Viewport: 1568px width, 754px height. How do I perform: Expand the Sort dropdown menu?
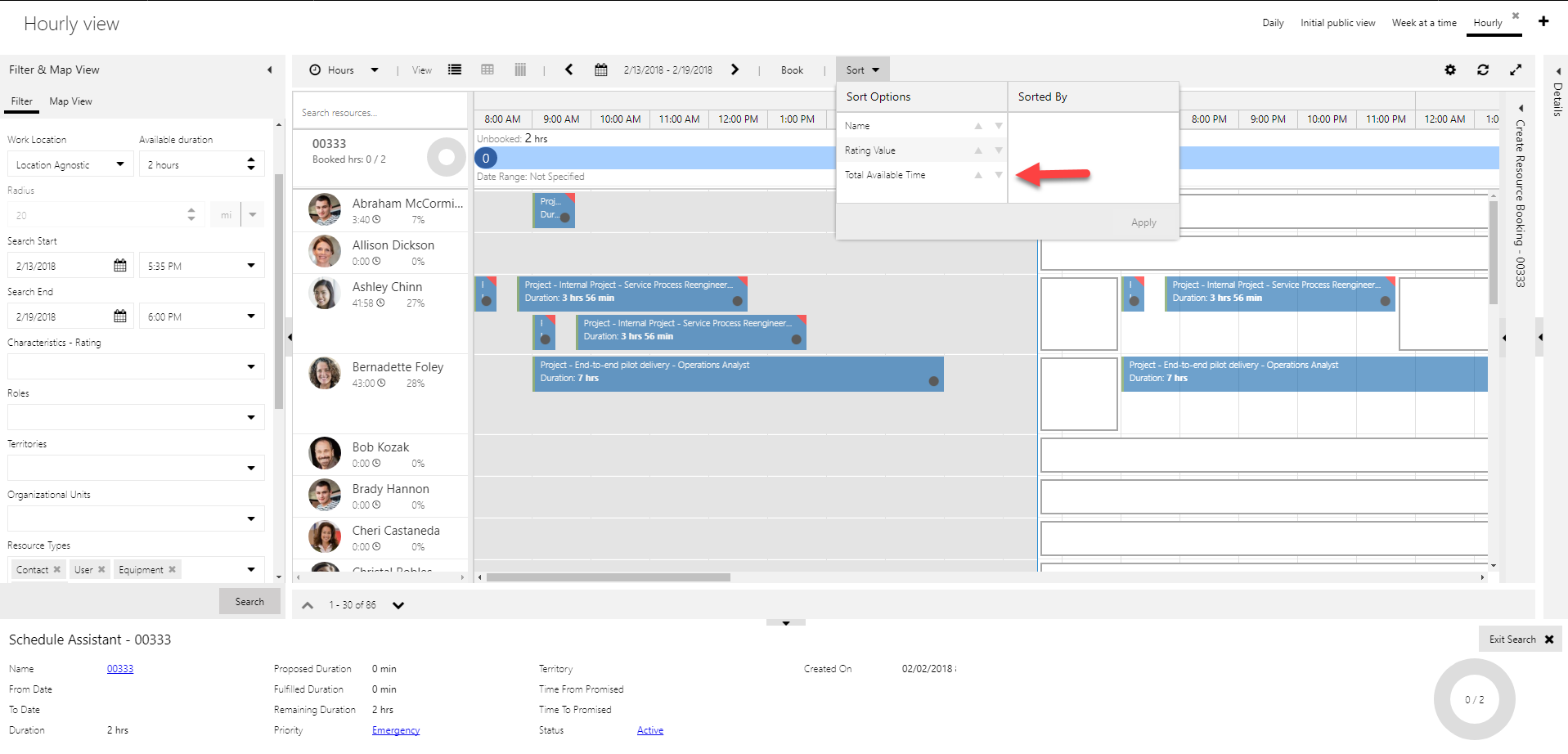point(862,70)
